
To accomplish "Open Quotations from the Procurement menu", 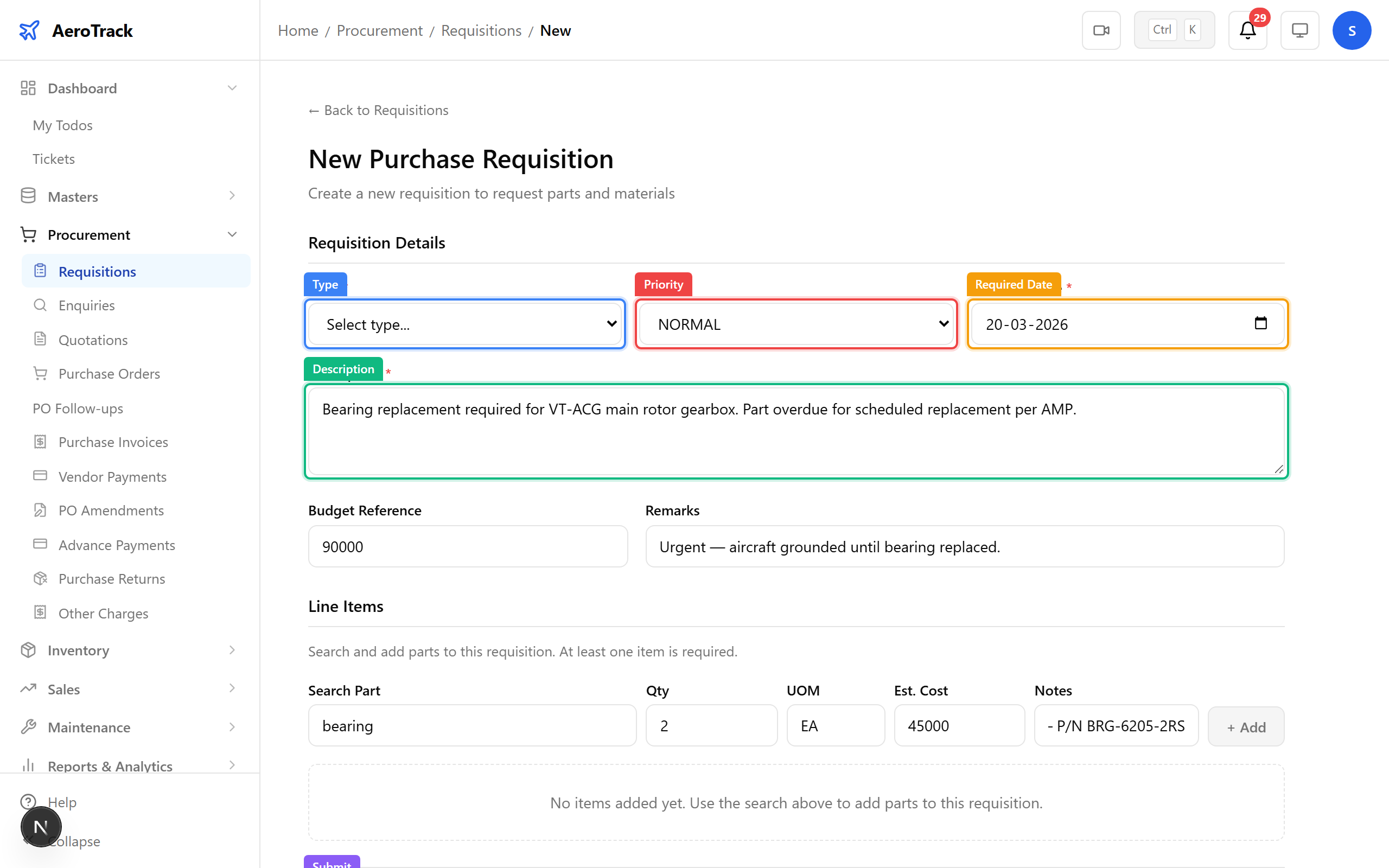I will tap(92, 339).
